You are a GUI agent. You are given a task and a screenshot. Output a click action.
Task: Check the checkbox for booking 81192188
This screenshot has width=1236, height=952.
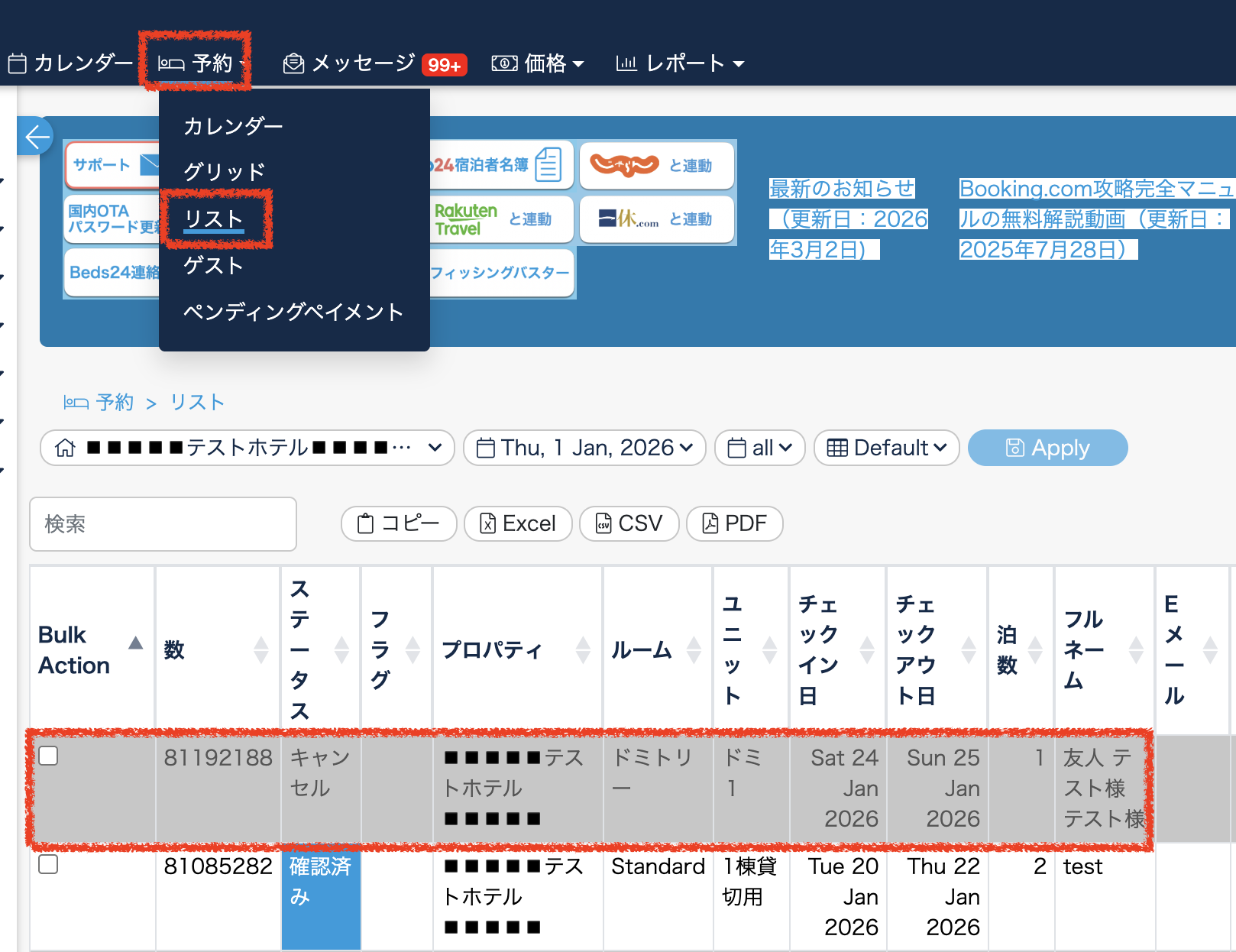[x=48, y=756]
